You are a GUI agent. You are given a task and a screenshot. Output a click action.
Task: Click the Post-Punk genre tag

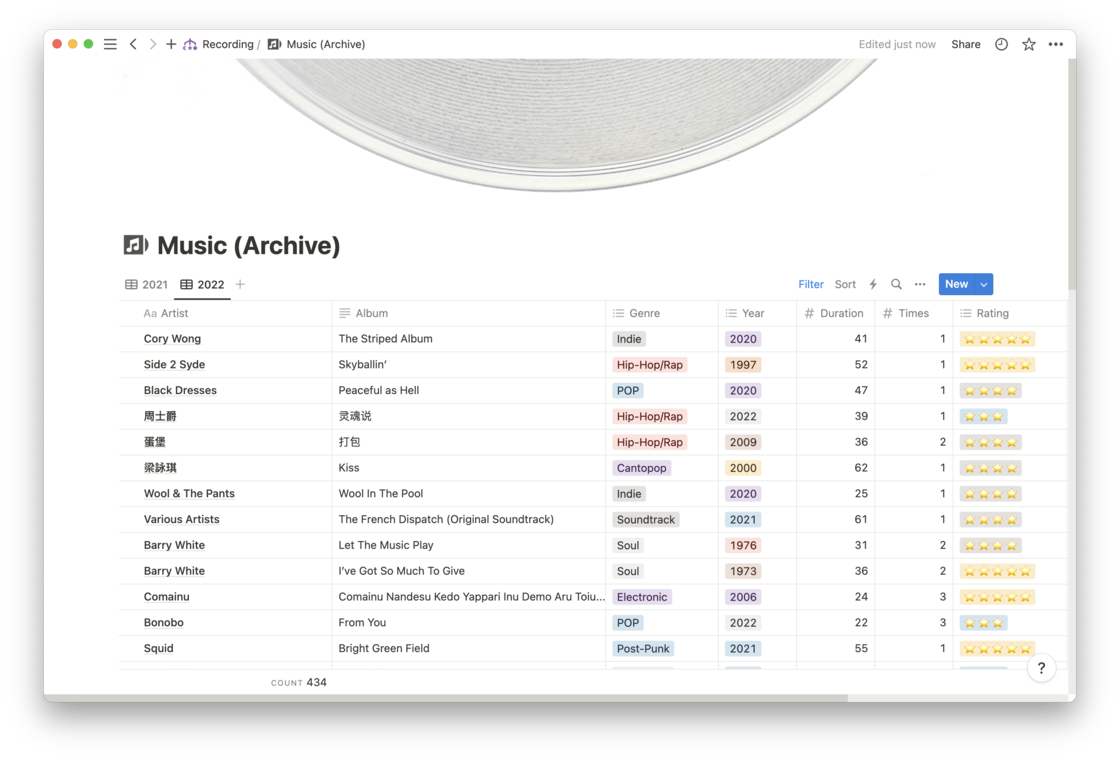[x=643, y=649]
